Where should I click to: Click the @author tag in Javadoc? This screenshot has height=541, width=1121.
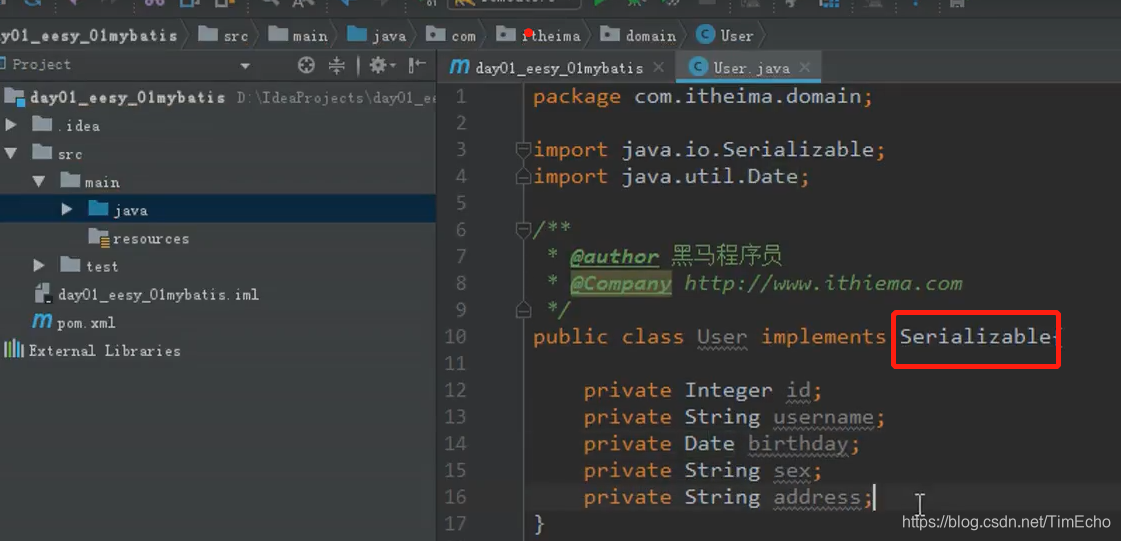click(614, 257)
